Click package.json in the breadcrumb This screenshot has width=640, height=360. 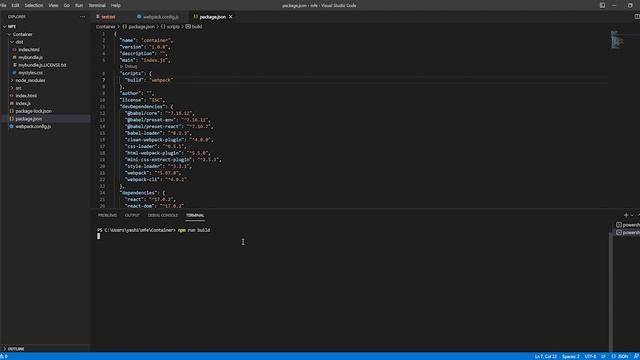tap(141, 27)
